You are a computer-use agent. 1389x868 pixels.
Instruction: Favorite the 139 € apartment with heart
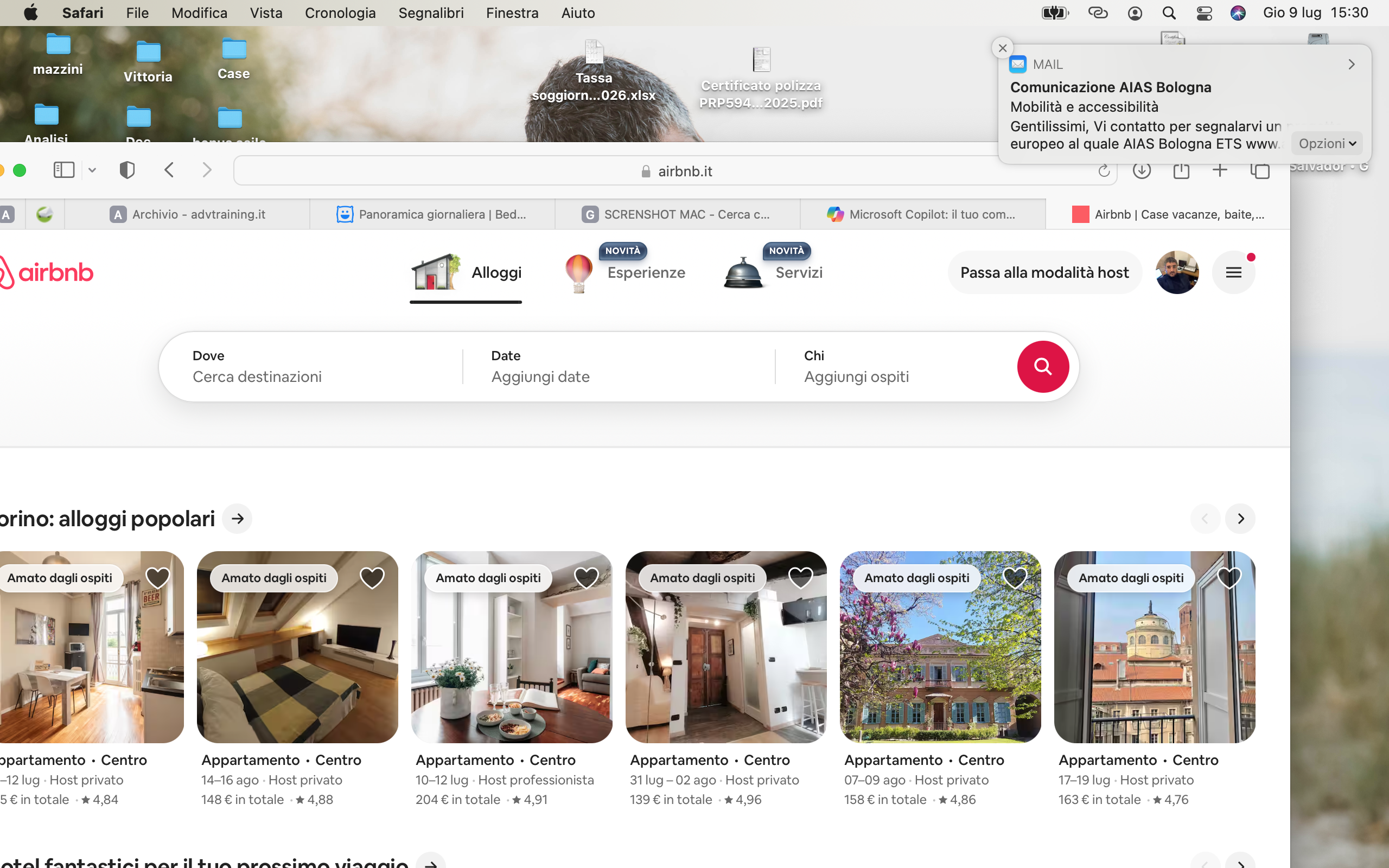(x=800, y=578)
